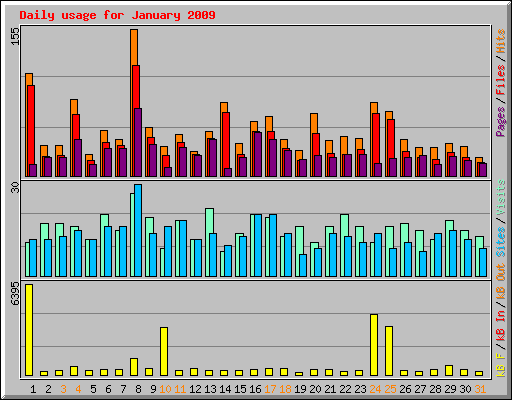Click the yellow kB bar for day 25
The image size is (512, 400).
pyautogui.click(x=389, y=351)
